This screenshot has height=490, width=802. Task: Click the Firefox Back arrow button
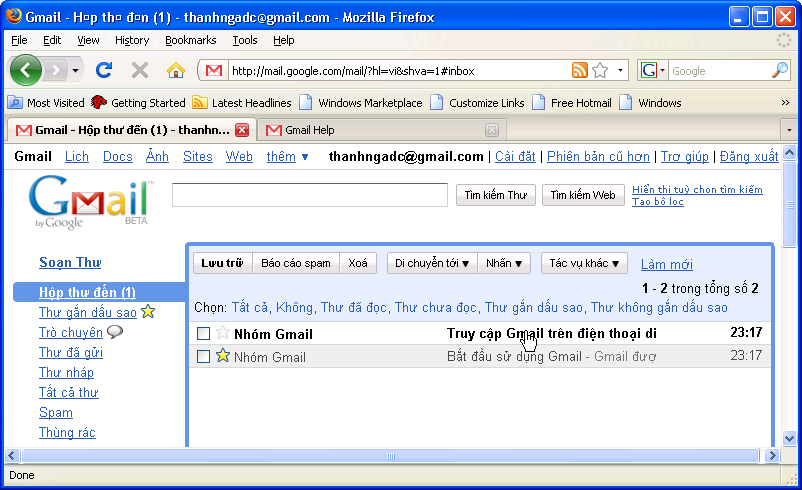click(x=26, y=70)
